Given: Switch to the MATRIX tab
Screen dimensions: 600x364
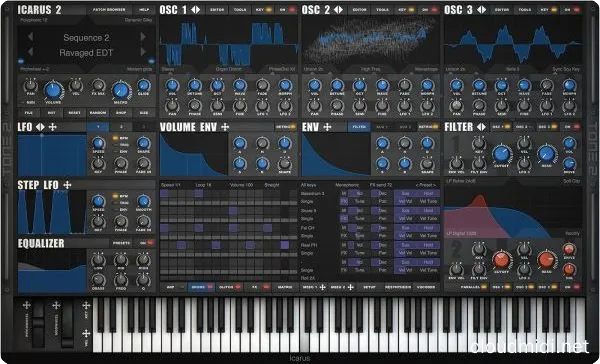Looking at the screenshot, I should point(285,287).
